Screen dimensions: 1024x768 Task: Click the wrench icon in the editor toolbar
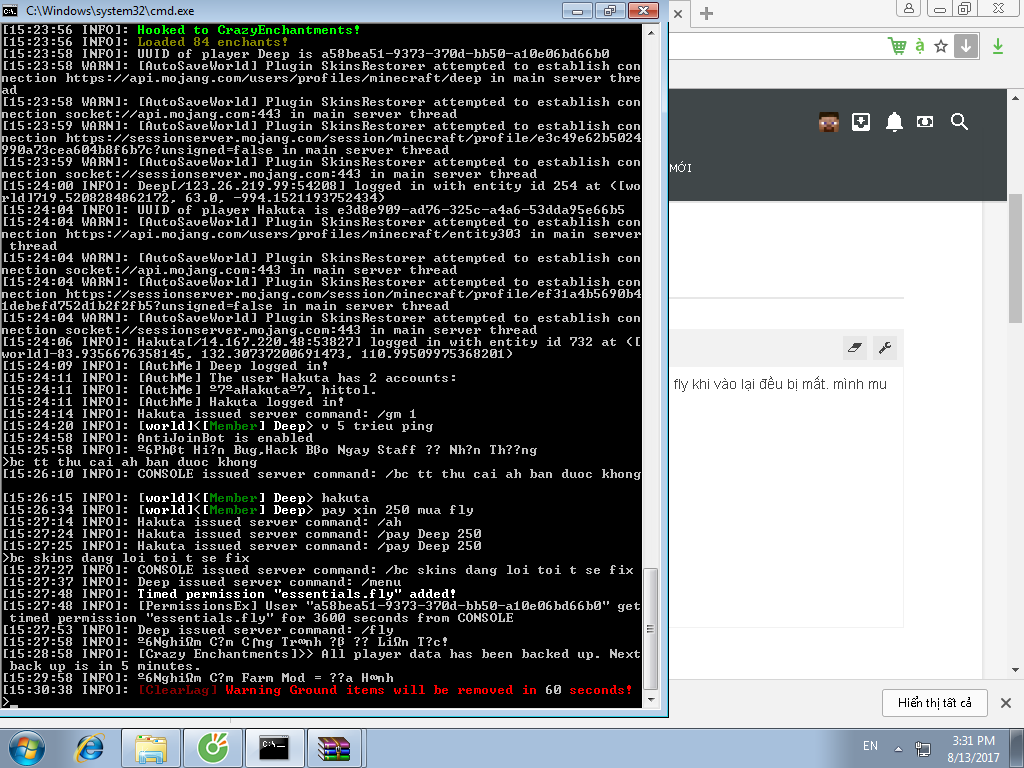coord(885,347)
